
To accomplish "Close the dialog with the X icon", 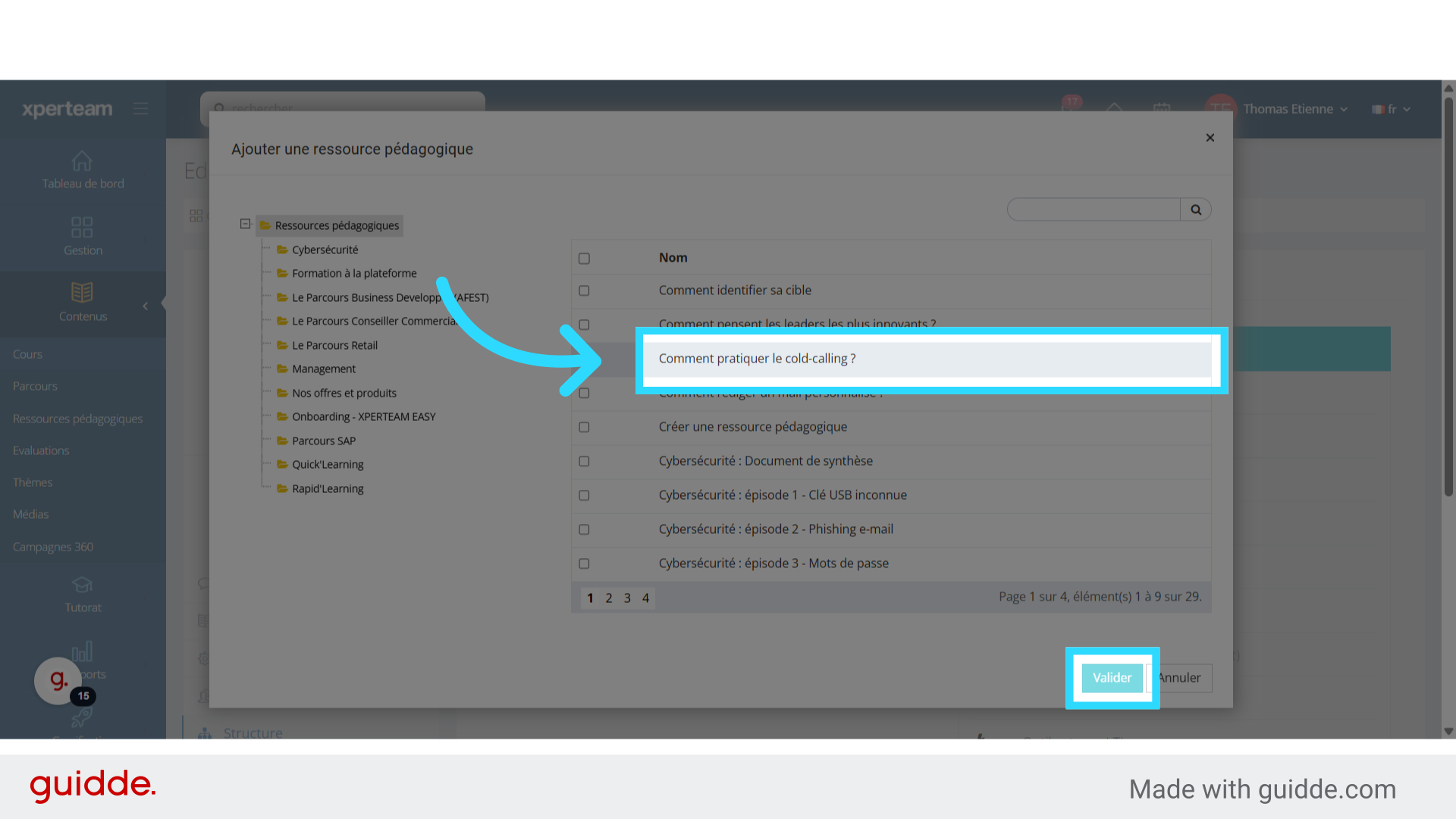I will coord(1210,137).
